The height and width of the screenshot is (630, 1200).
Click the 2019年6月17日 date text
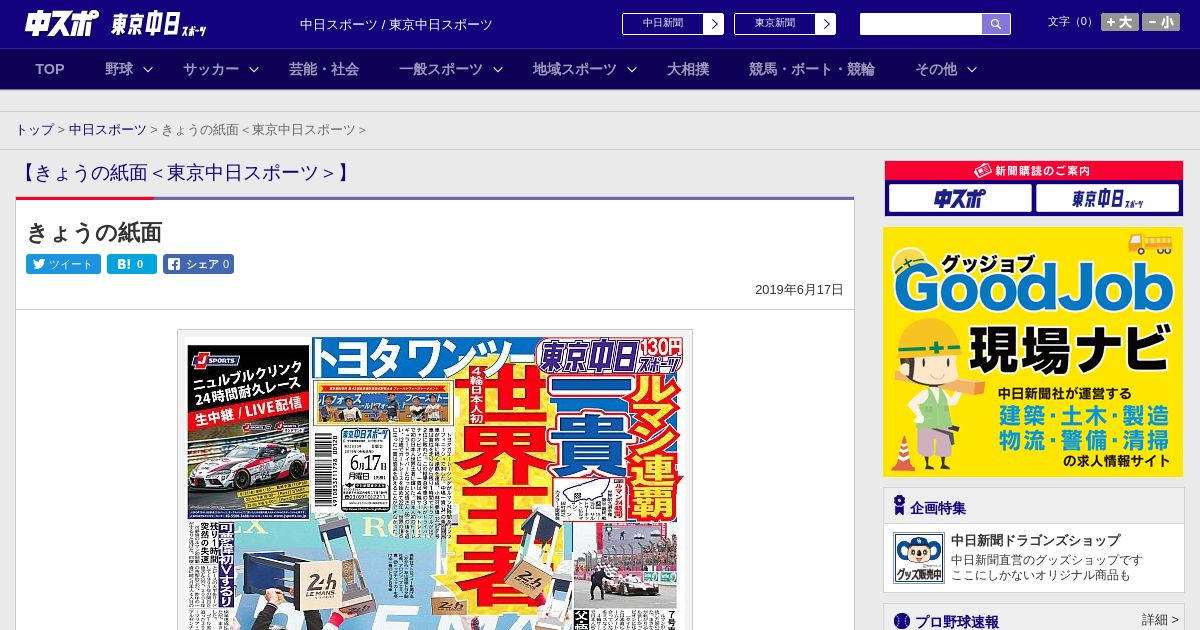point(799,290)
